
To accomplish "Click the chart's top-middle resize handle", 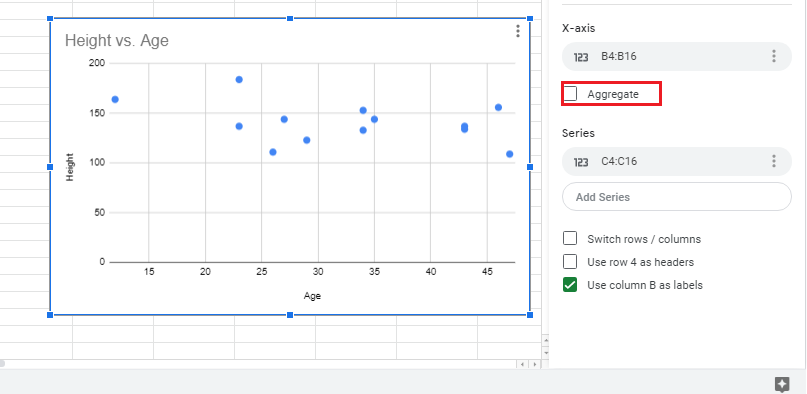I will [290, 19].
